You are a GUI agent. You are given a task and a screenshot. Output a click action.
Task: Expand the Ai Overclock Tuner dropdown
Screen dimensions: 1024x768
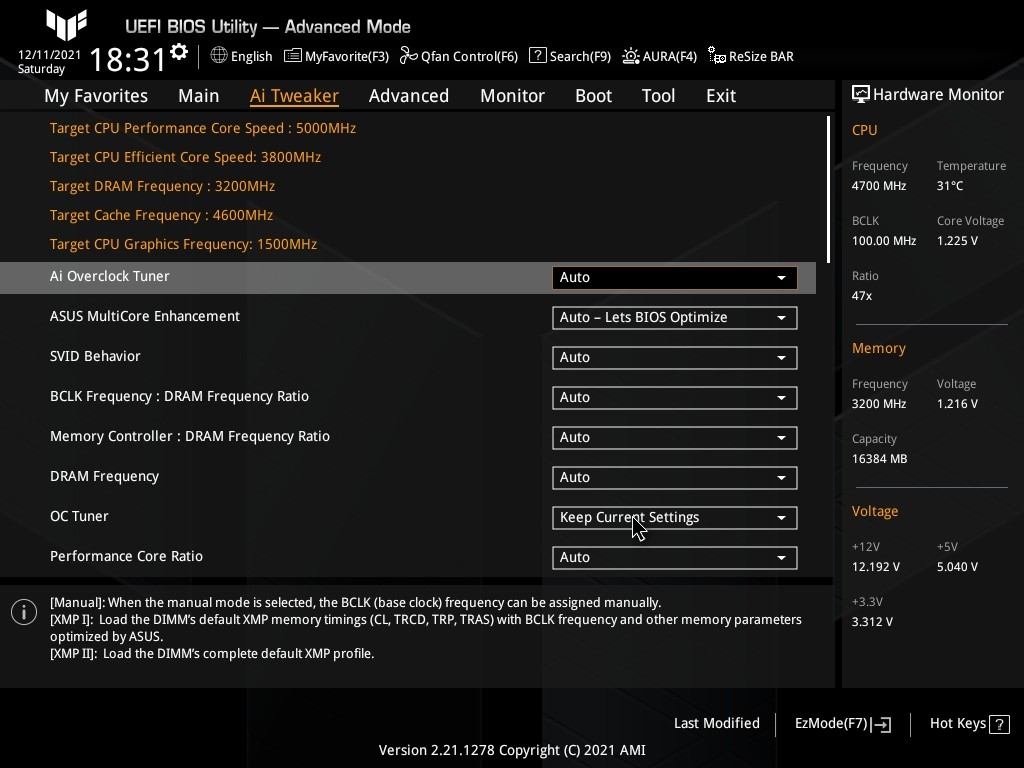tap(674, 277)
